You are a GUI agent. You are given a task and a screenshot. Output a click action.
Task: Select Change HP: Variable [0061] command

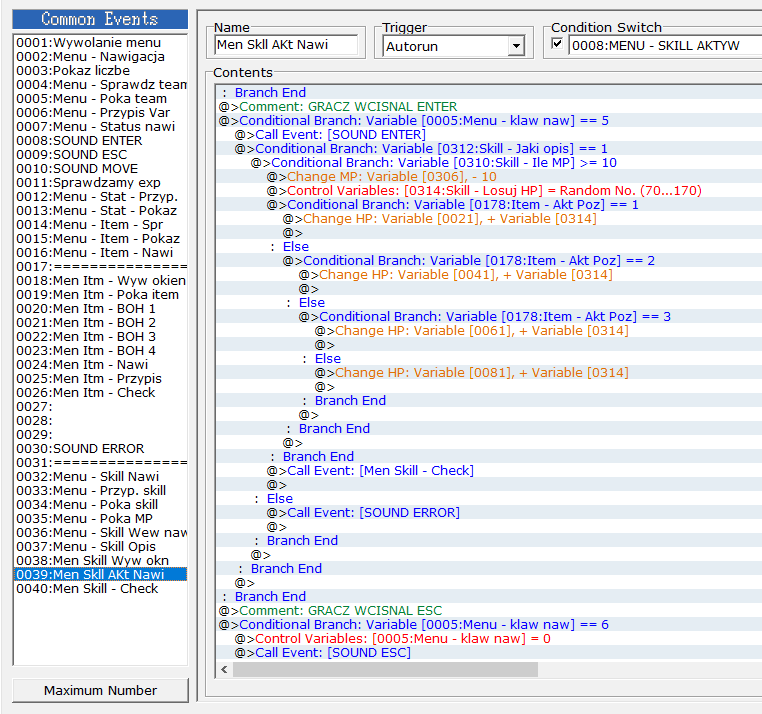[489, 331]
